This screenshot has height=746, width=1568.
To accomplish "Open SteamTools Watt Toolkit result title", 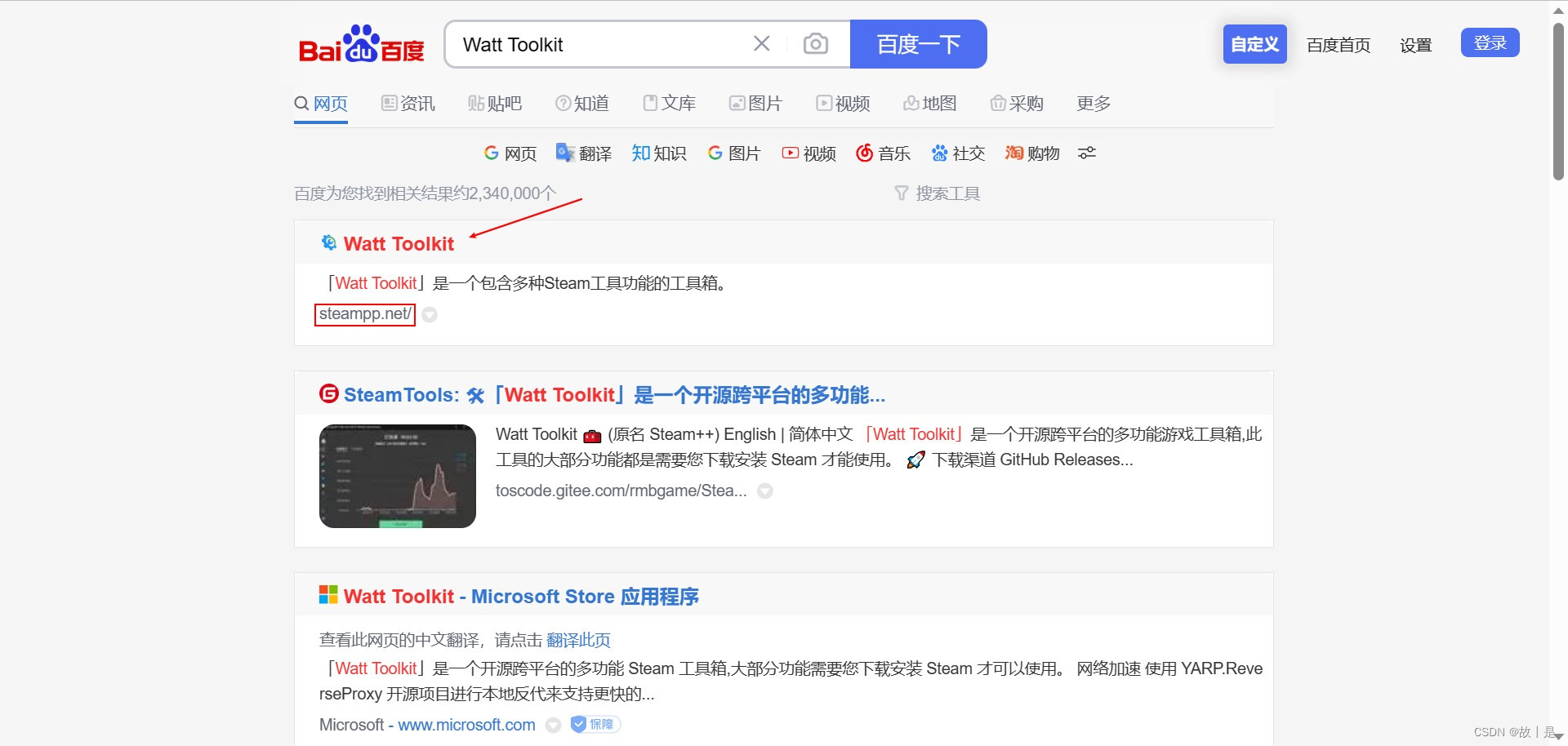I will pos(614,395).
